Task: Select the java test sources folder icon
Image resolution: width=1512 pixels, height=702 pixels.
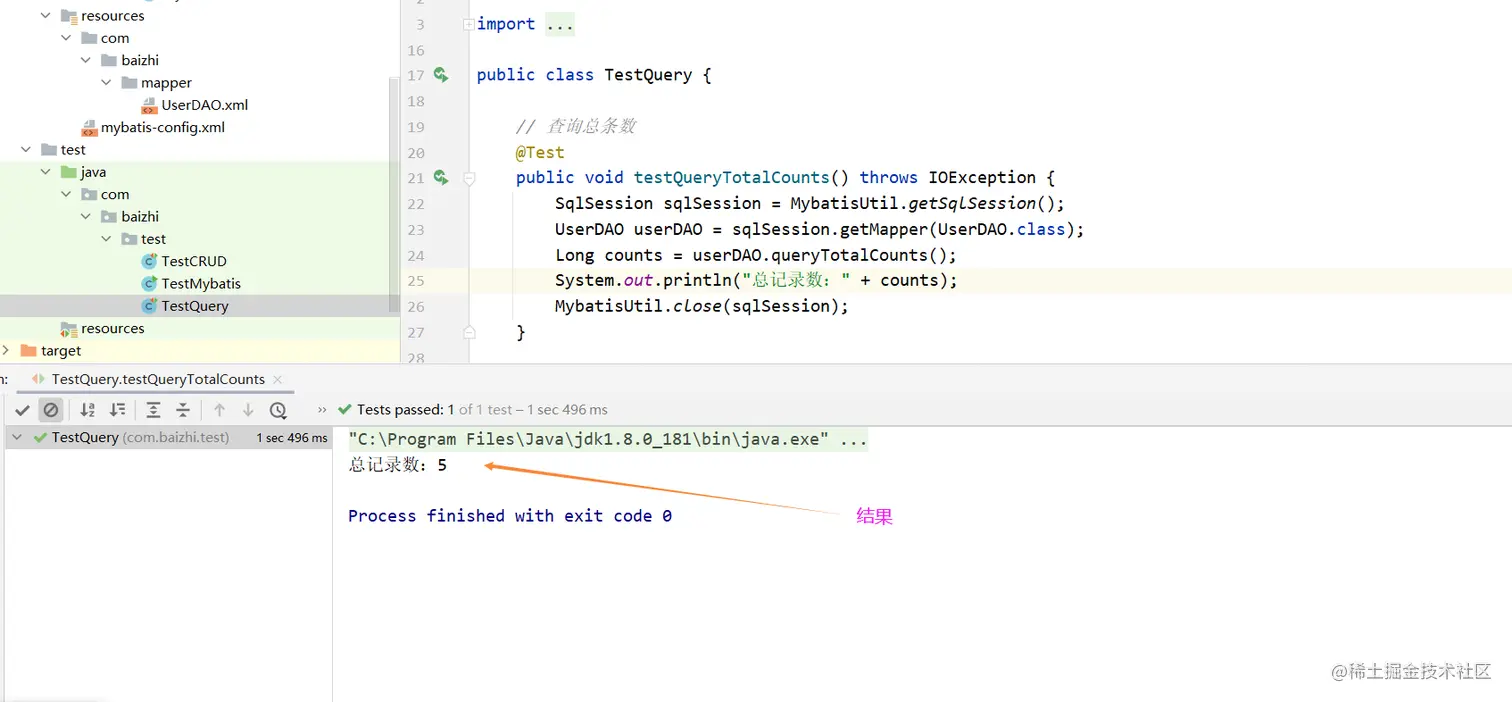Action: point(69,172)
